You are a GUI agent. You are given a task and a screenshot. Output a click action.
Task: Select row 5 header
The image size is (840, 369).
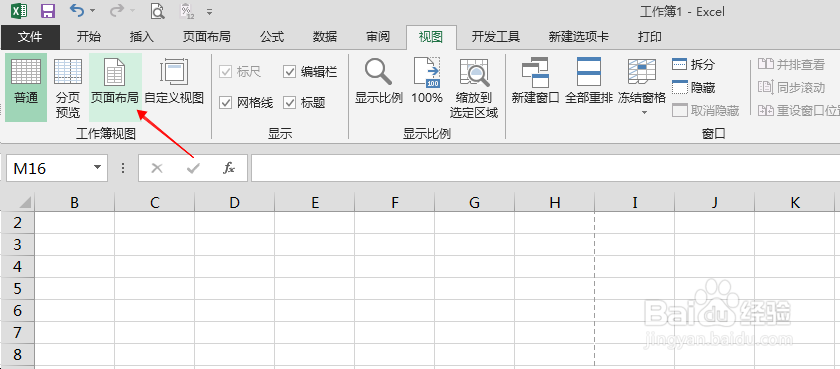17,289
